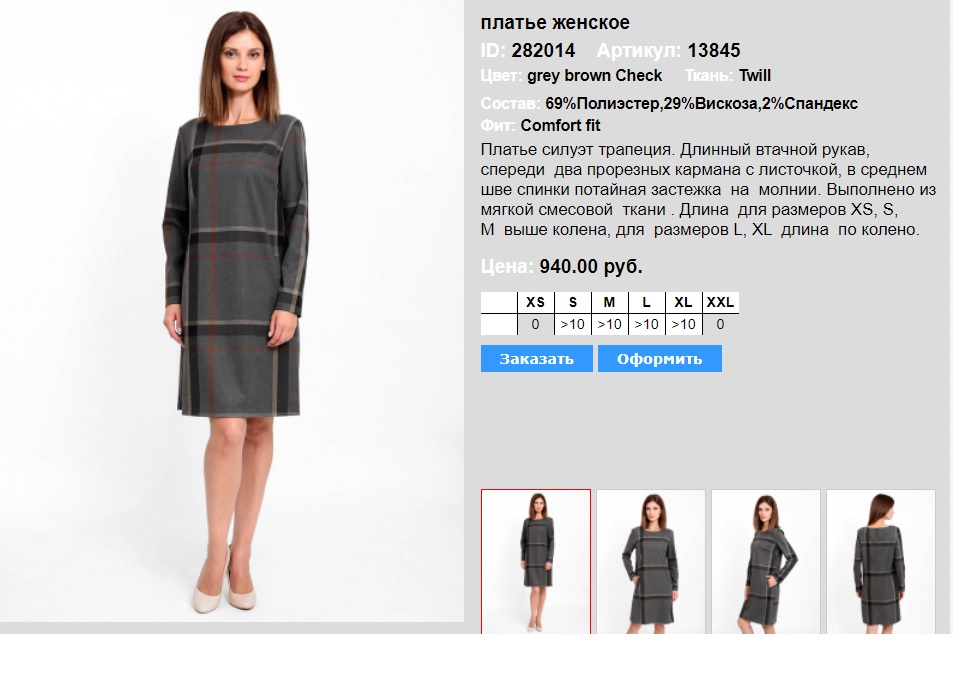
Task: Open the second thumbnail with hands in pockets
Action: pyautogui.click(x=650, y=561)
